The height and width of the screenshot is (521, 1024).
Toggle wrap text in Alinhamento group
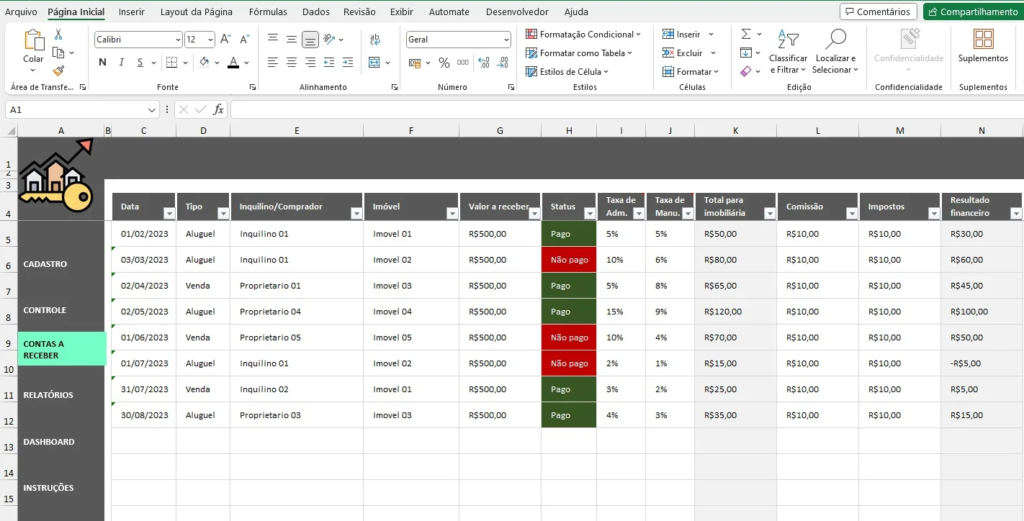[374, 40]
